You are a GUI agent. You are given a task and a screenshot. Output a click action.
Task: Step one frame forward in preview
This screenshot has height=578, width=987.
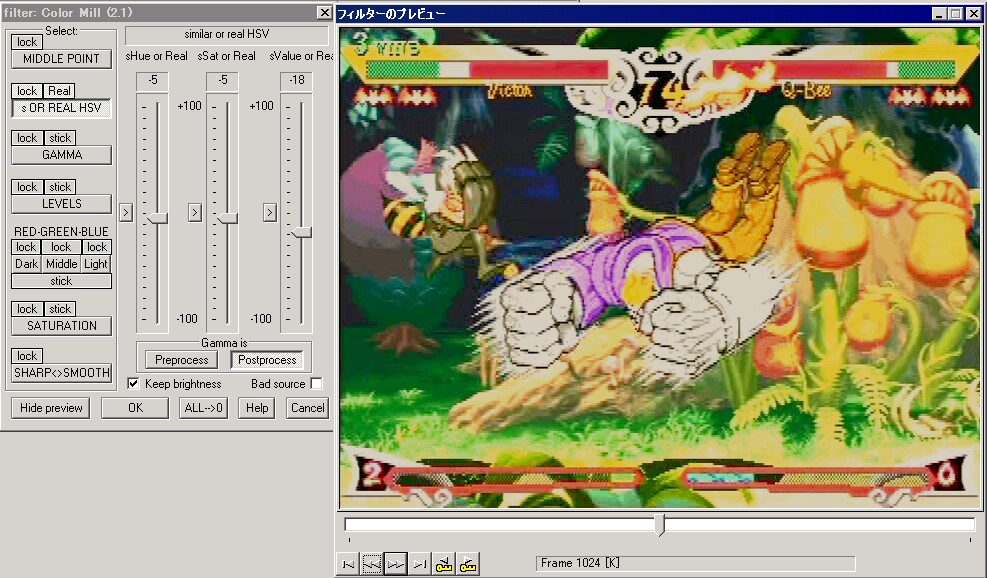pos(395,564)
